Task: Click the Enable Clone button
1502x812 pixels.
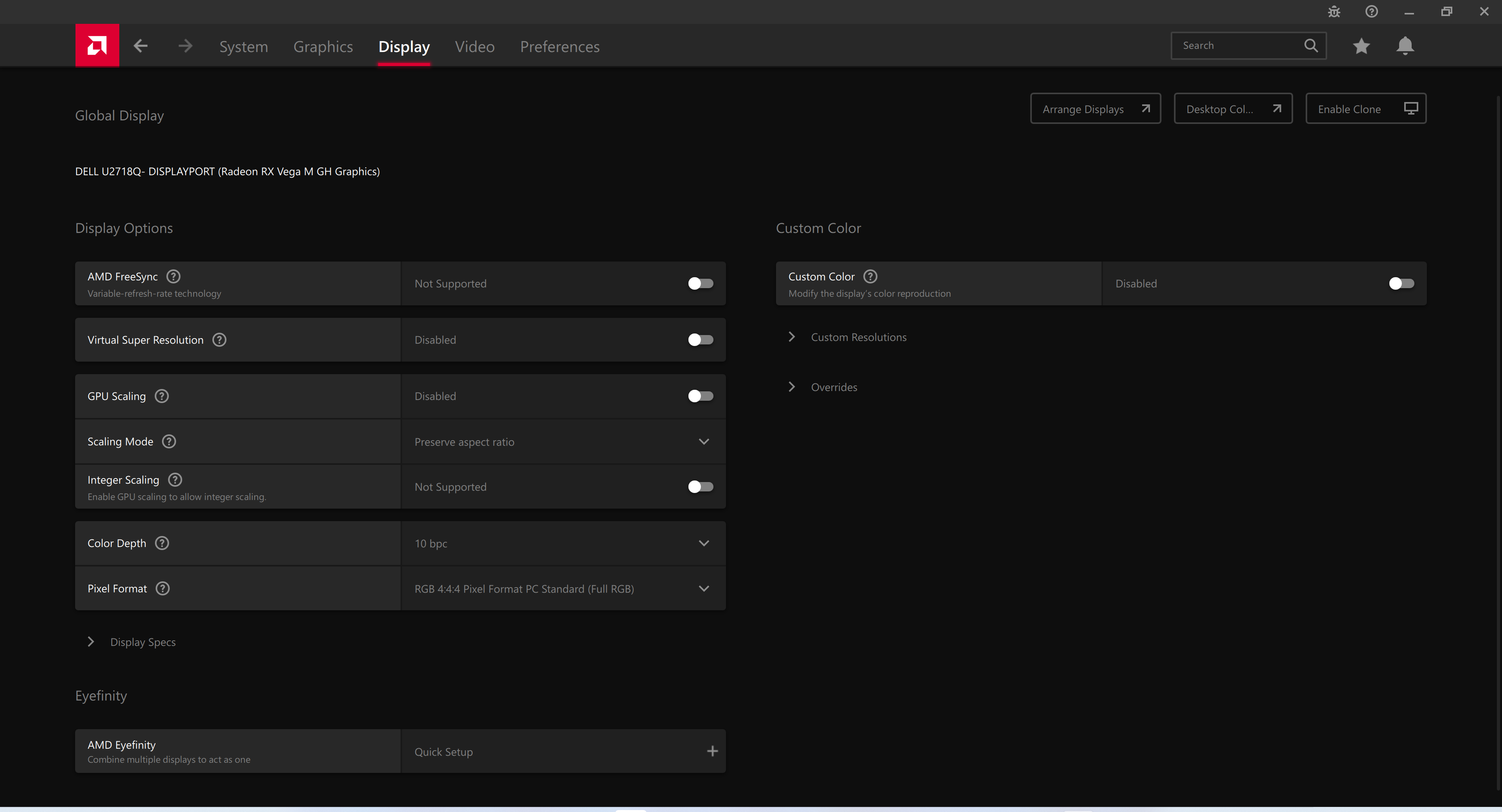Action: pyautogui.click(x=1365, y=109)
